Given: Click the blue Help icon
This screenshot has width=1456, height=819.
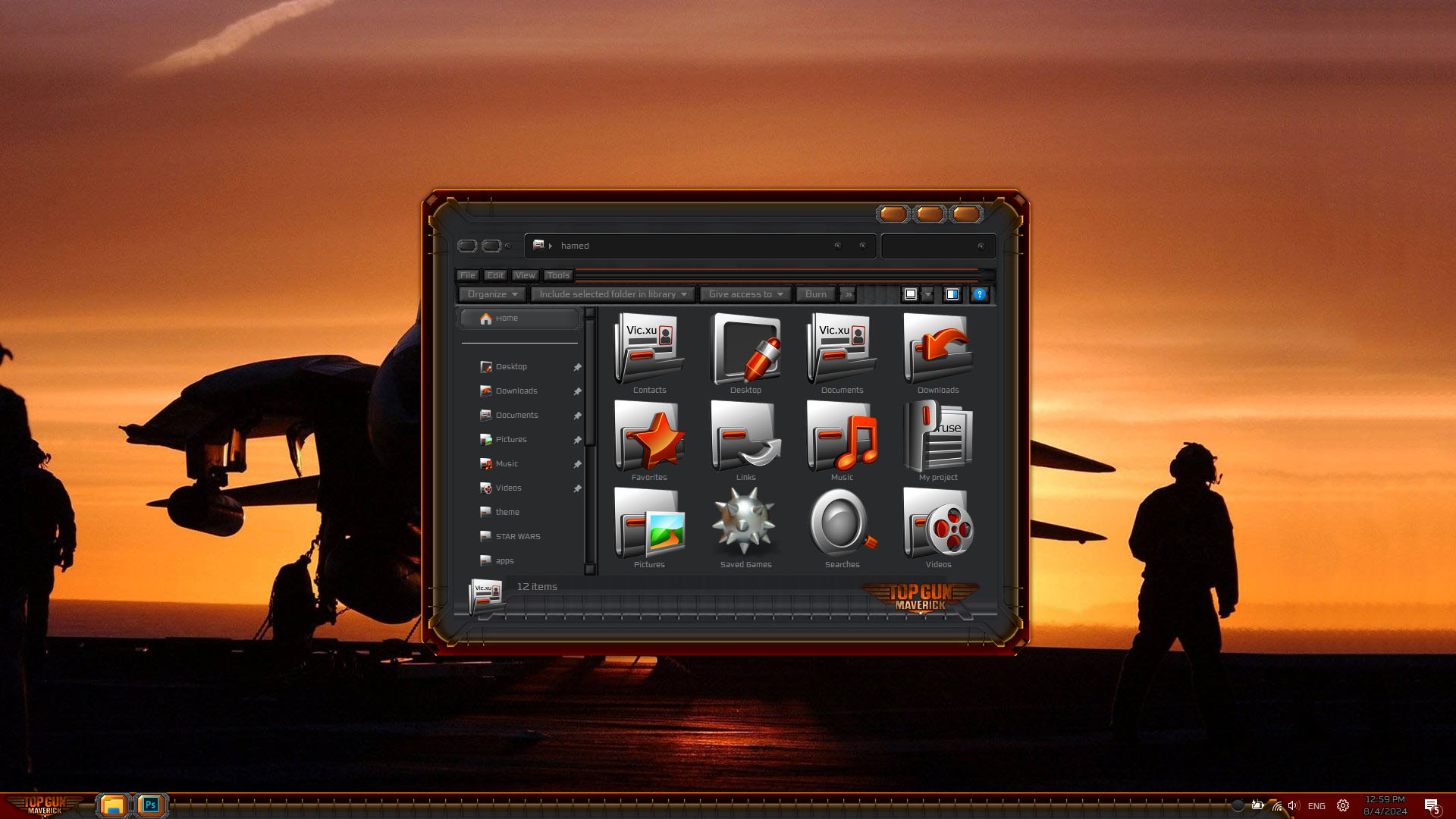Looking at the screenshot, I should 979,294.
